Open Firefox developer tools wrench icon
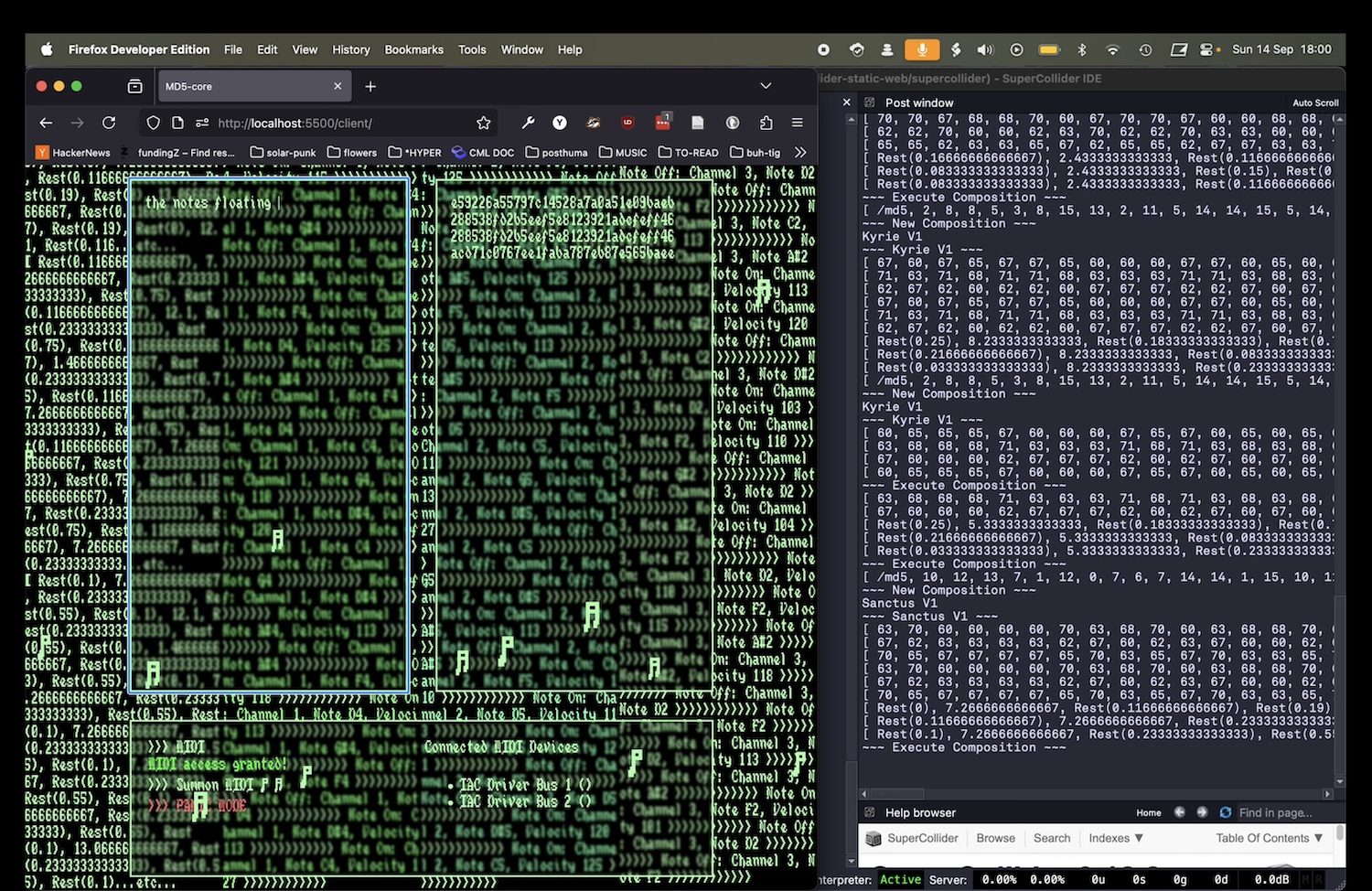 coord(528,123)
